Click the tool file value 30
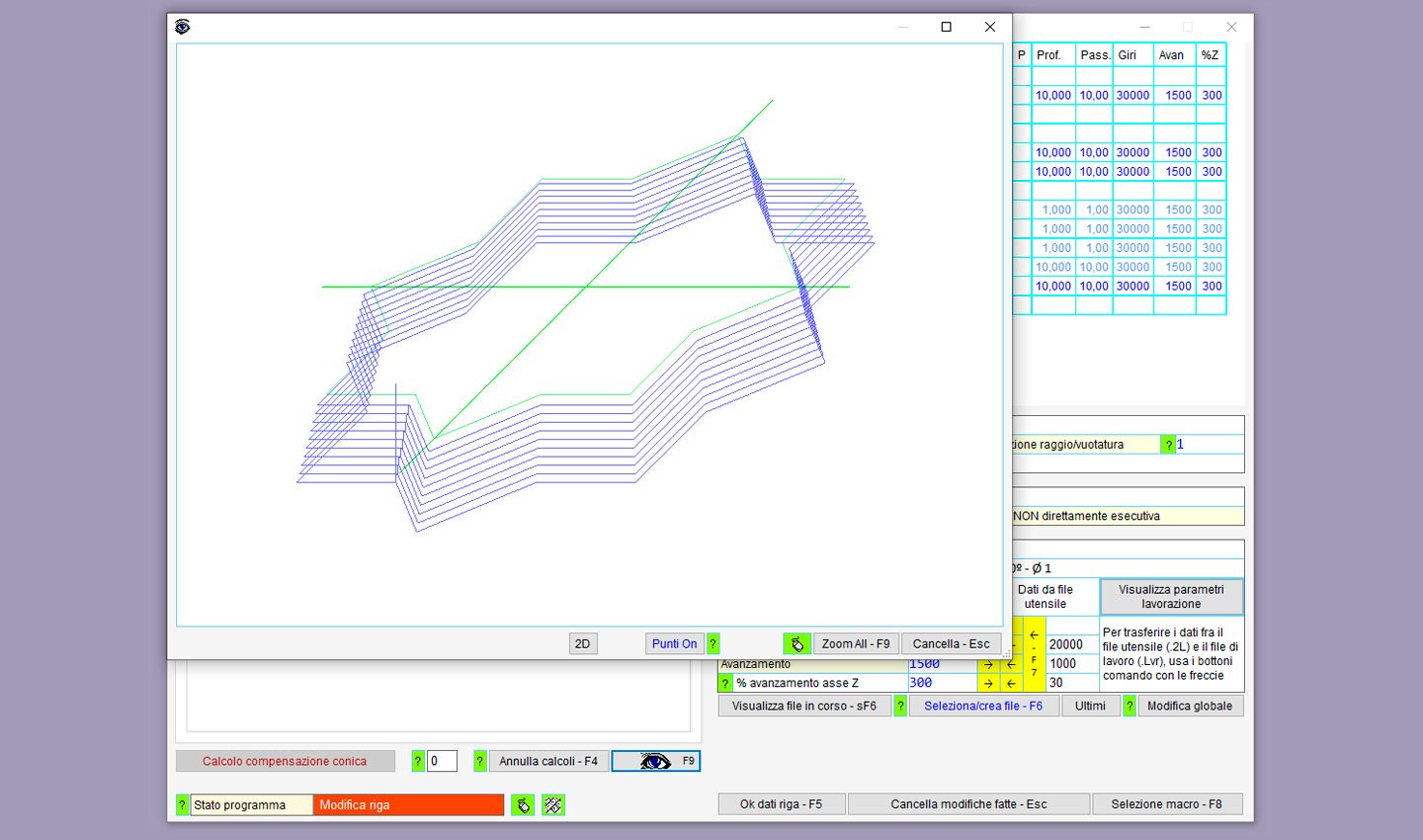This screenshot has width=1423, height=840. pyautogui.click(x=1072, y=683)
